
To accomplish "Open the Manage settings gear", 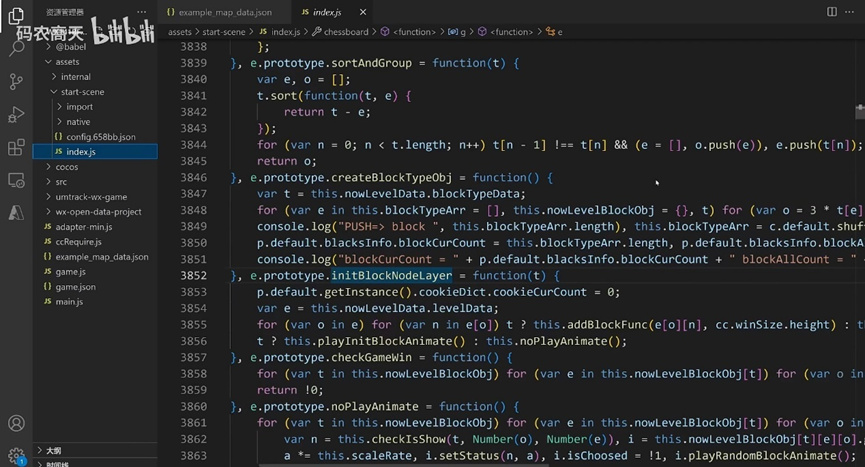I will (16, 455).
